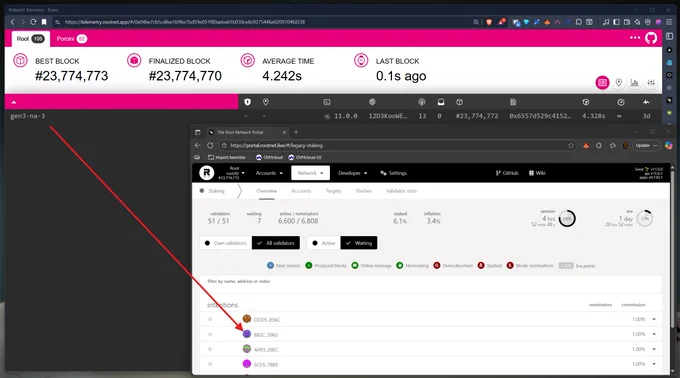
Task: Go back in the Root Network Portal browser
Action: [198, 145]
